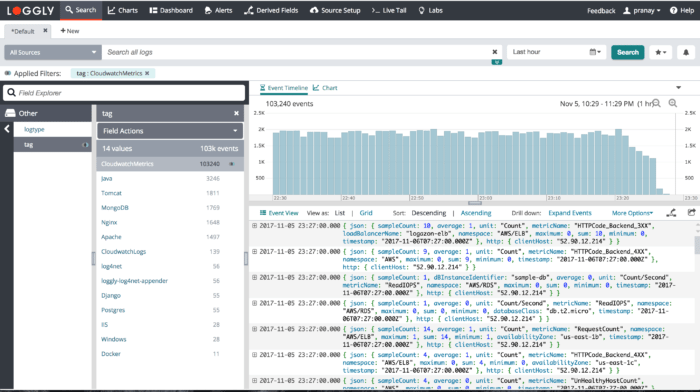Launch Live Tail
Screen dimensions: 700x392
pos(389,10)
